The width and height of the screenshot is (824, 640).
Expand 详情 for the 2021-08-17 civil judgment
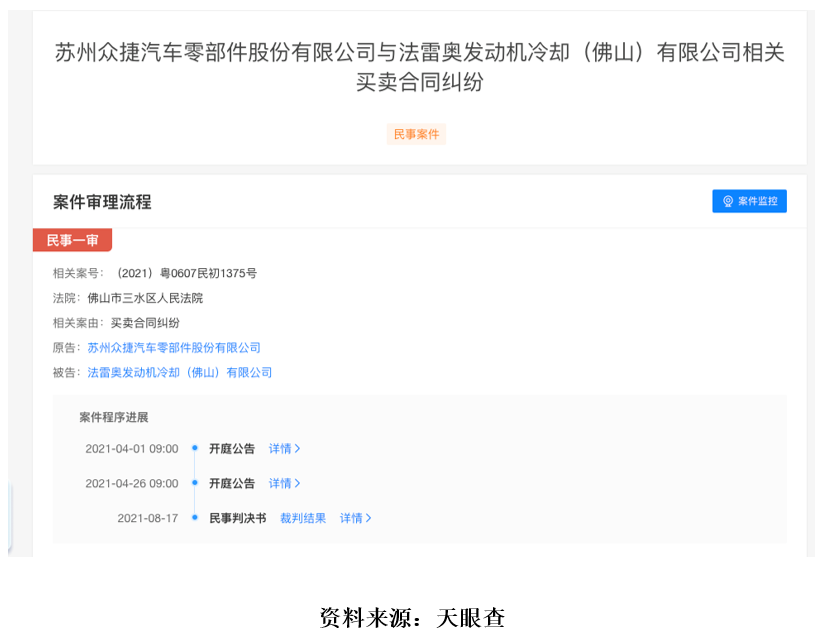[355, 519]
